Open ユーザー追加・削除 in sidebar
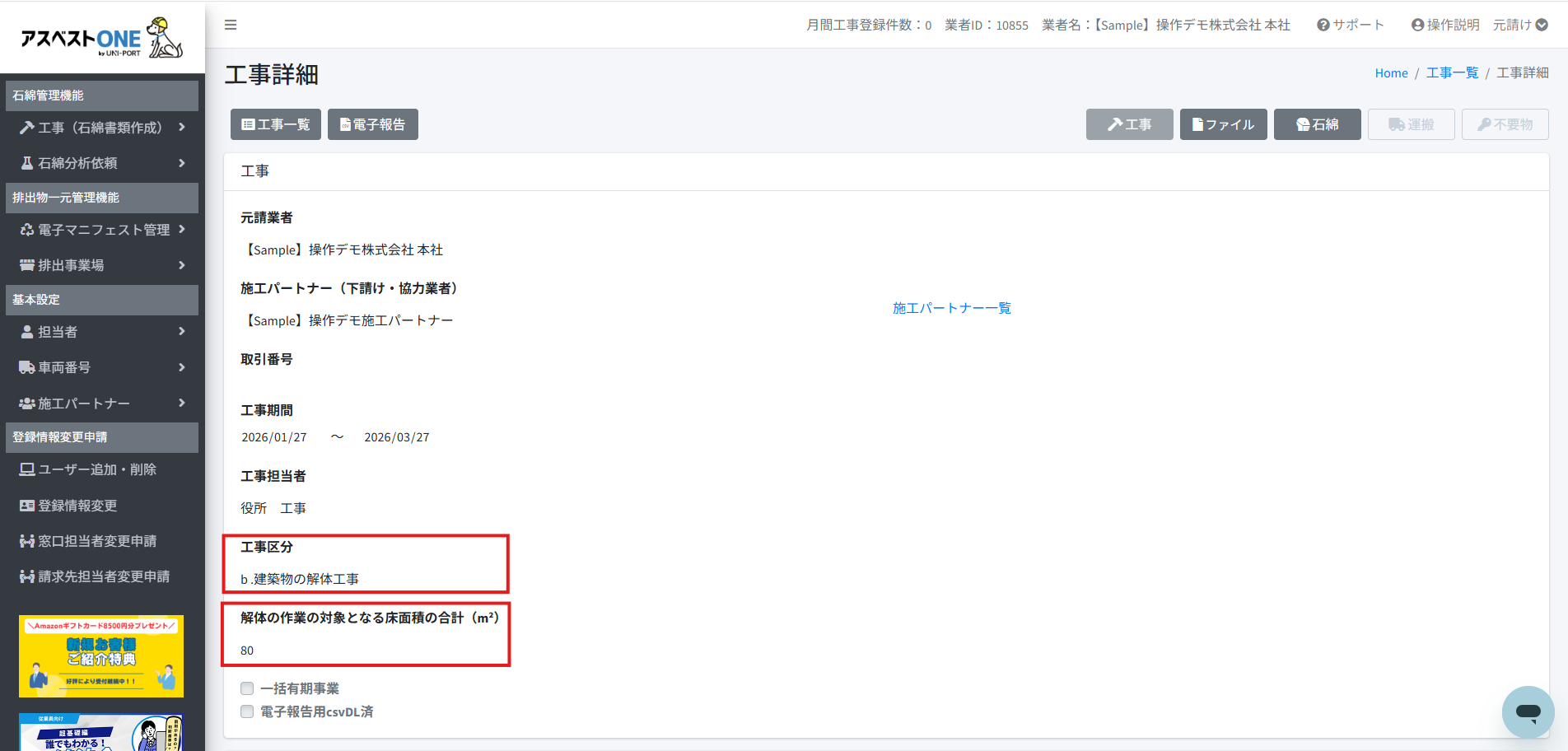1568x751 pixels. click(x=97, y=469)
